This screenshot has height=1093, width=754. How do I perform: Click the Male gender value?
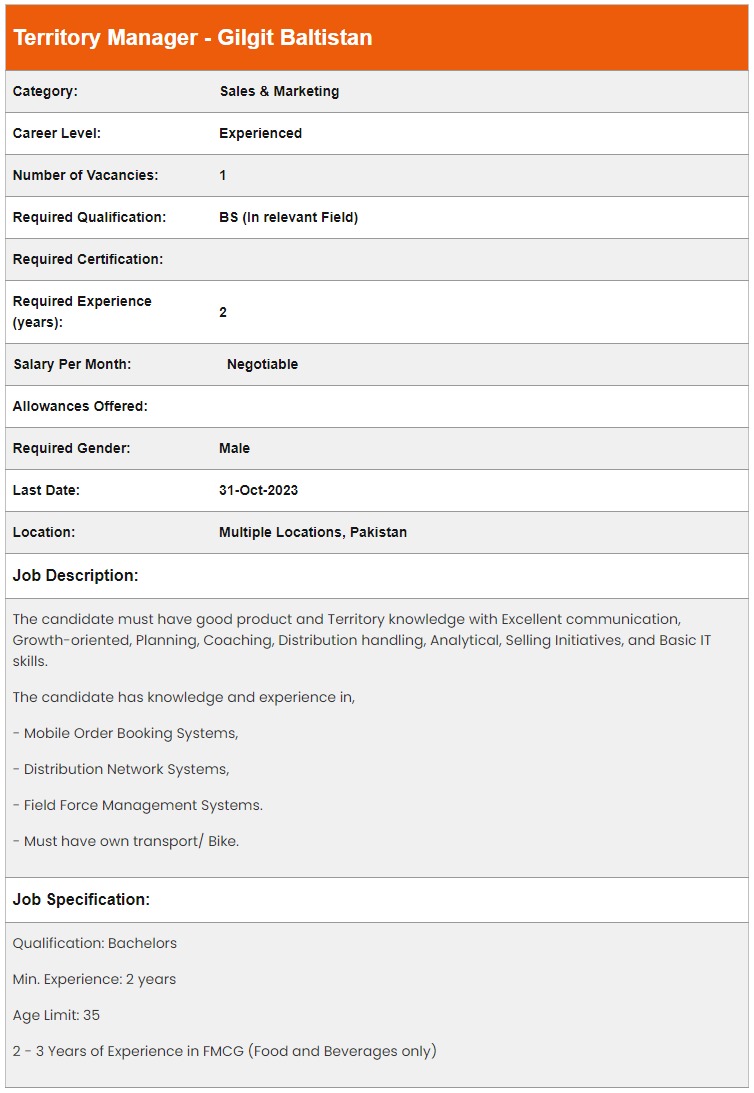(234, 448)
